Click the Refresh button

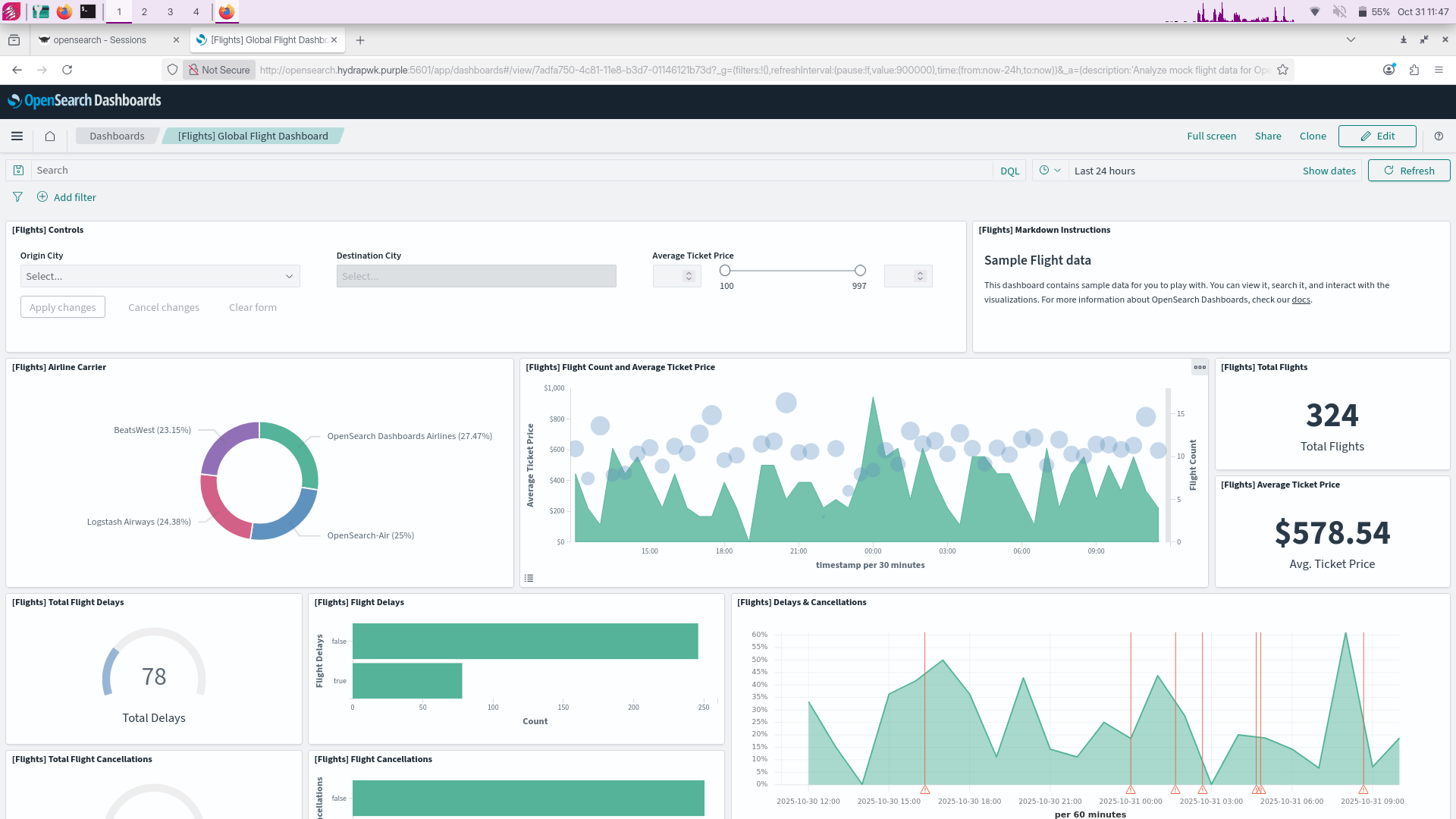coord(1408,170)
